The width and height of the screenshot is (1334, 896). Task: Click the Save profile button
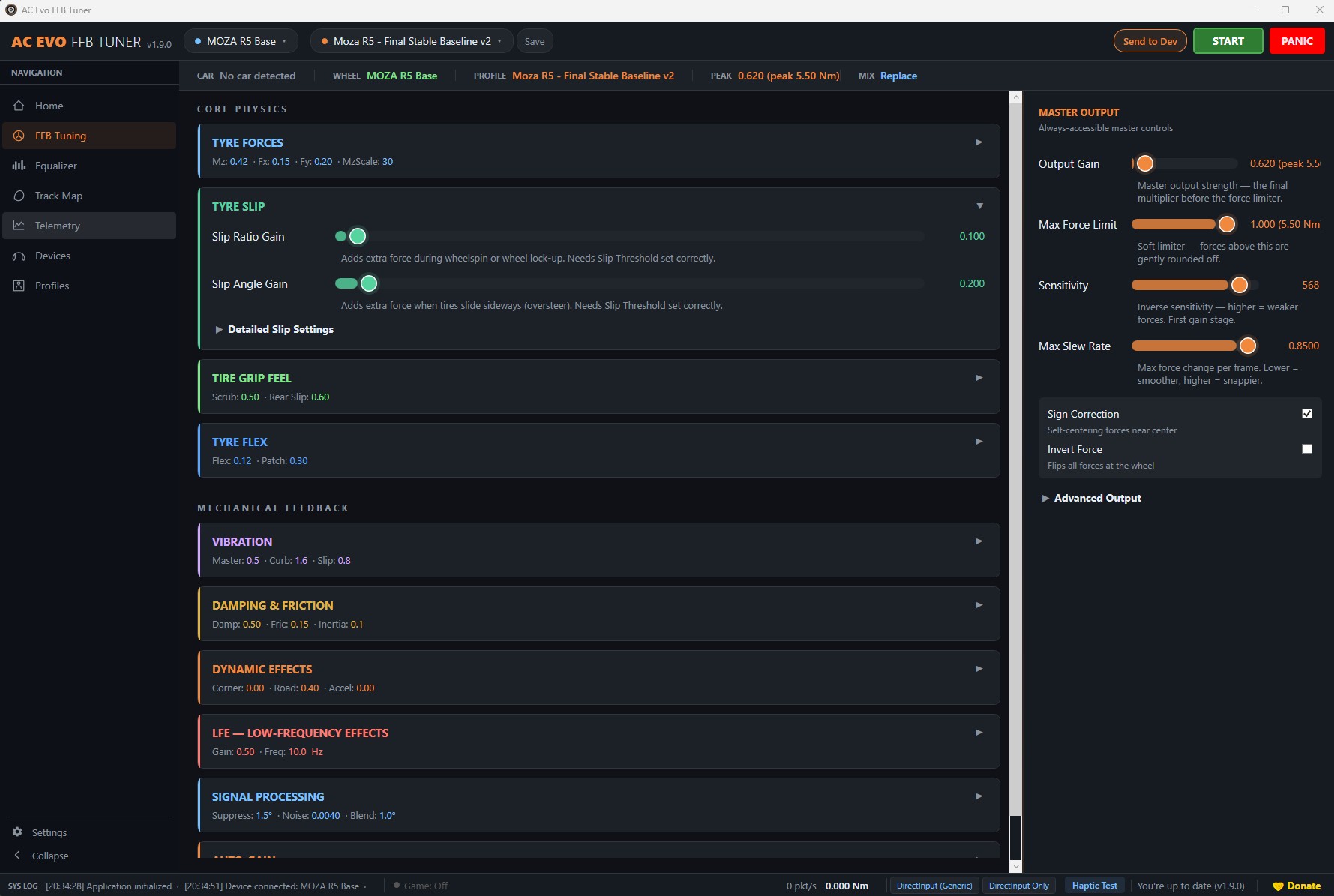[x=535, y=41]
